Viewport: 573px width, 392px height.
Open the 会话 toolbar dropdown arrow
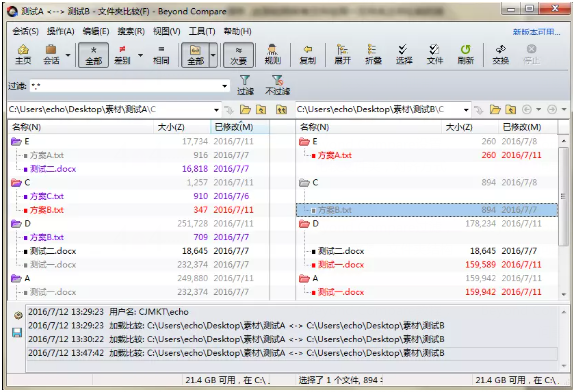pos(68,55)
